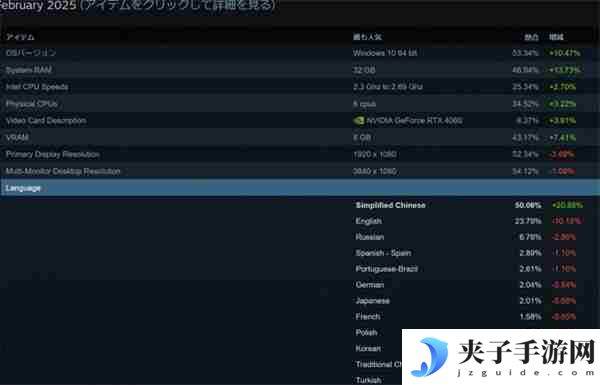Click the 6 cpus value
This screenshot has width=600, height=385.
click(x=364, y=104)
